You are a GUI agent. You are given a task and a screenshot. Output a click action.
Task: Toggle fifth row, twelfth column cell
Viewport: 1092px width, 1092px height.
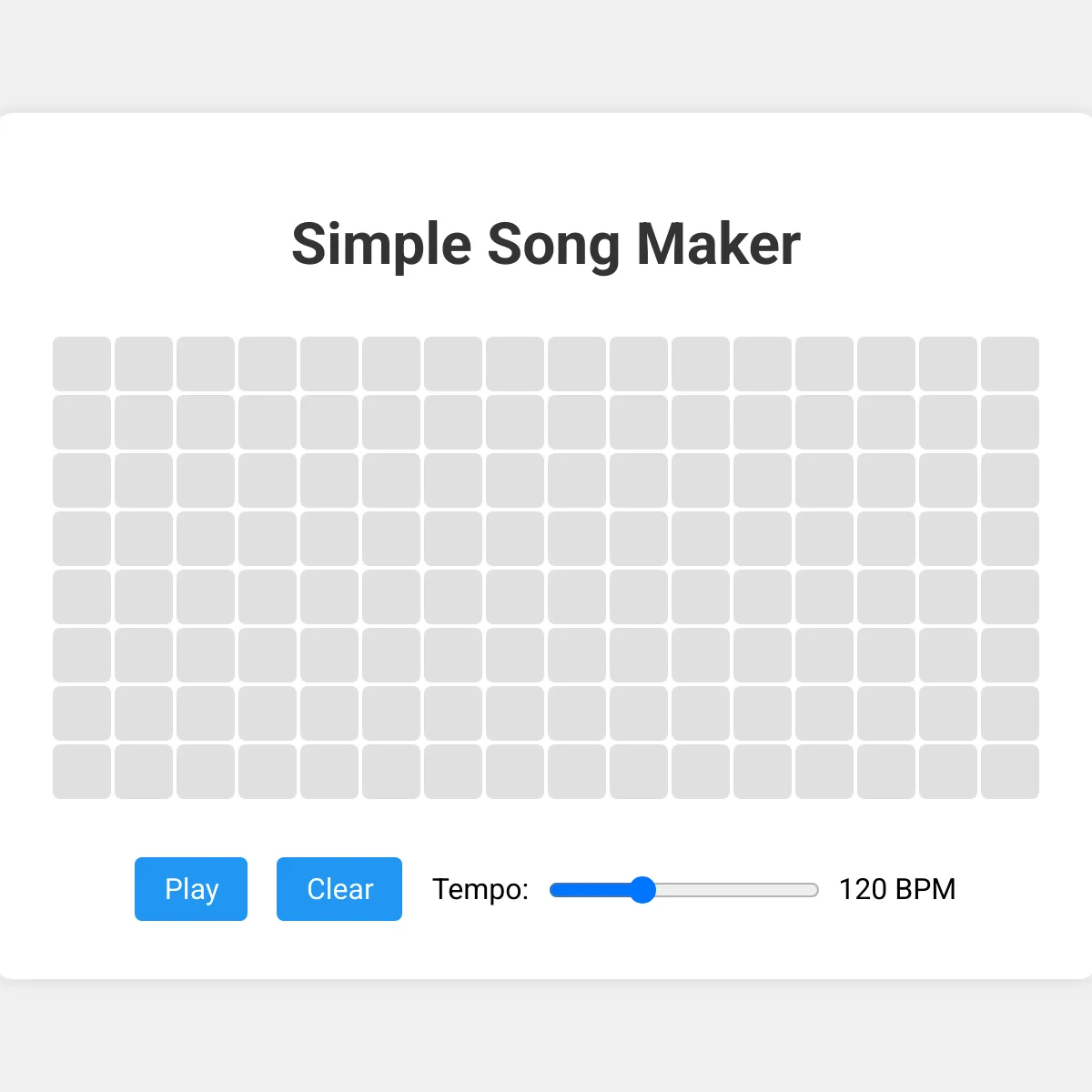(763, 597)
